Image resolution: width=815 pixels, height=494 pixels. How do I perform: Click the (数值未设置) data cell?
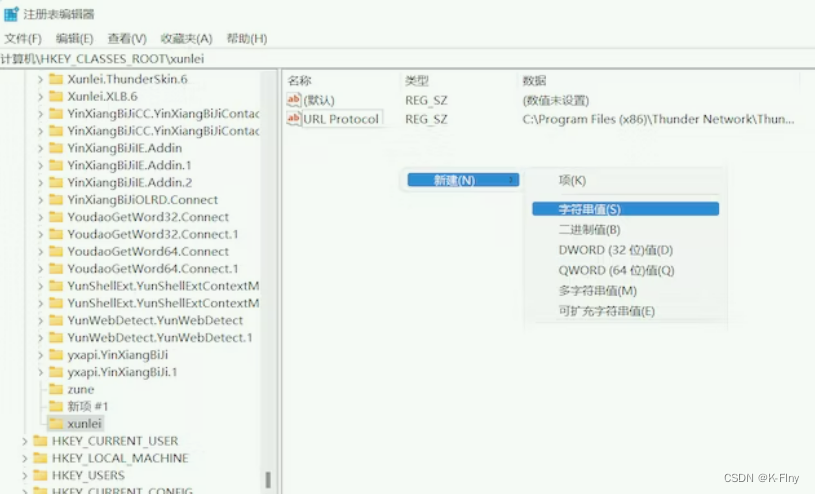point(556,100)
